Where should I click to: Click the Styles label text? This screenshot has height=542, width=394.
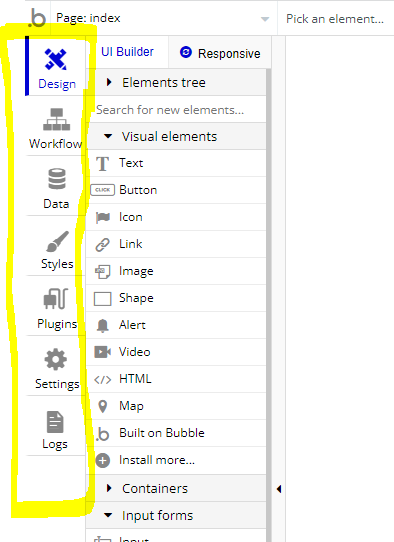pos(57,264)
